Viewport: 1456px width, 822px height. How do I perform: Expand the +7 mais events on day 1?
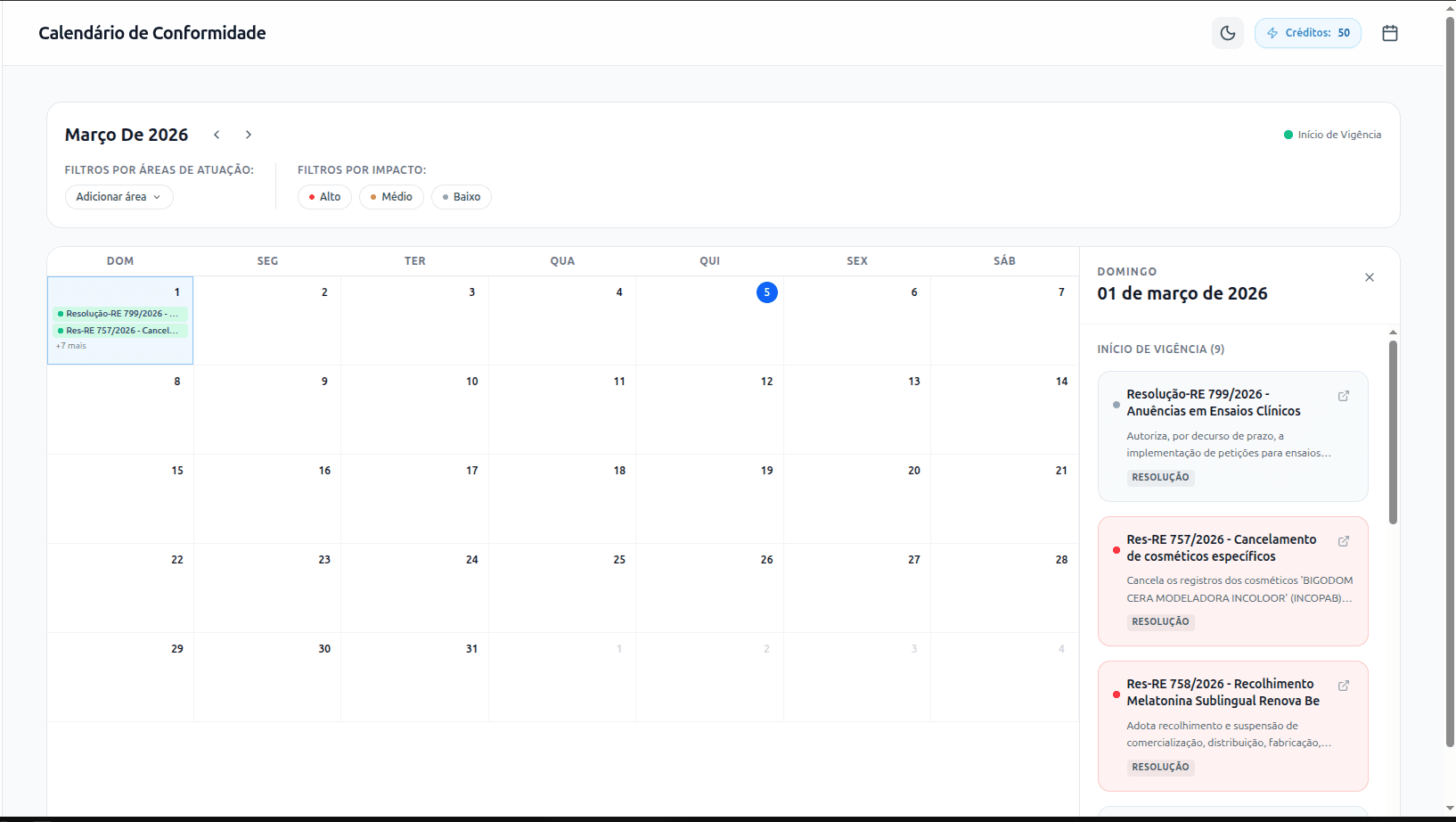71,346
